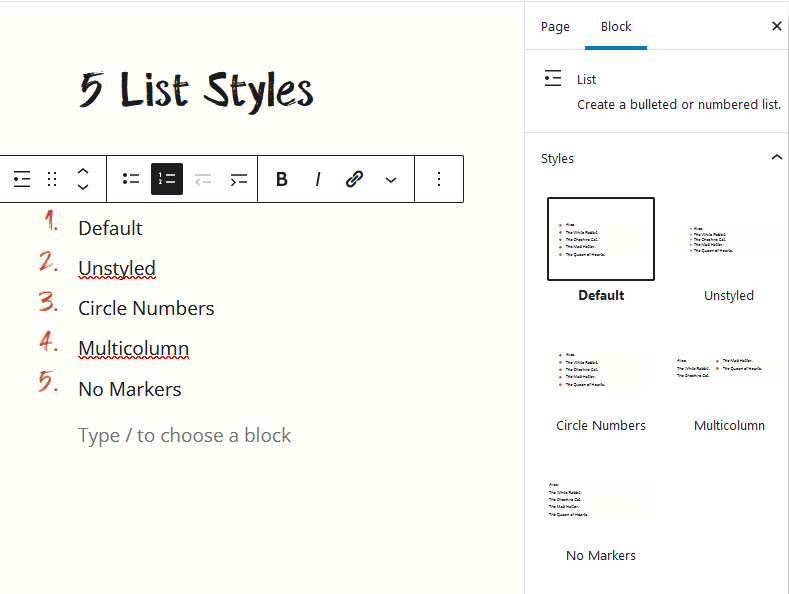Image resolution: width=789 pixels, height=594 pixels.
Task: Click the outdent list item icon
Action: coord(203,179)
